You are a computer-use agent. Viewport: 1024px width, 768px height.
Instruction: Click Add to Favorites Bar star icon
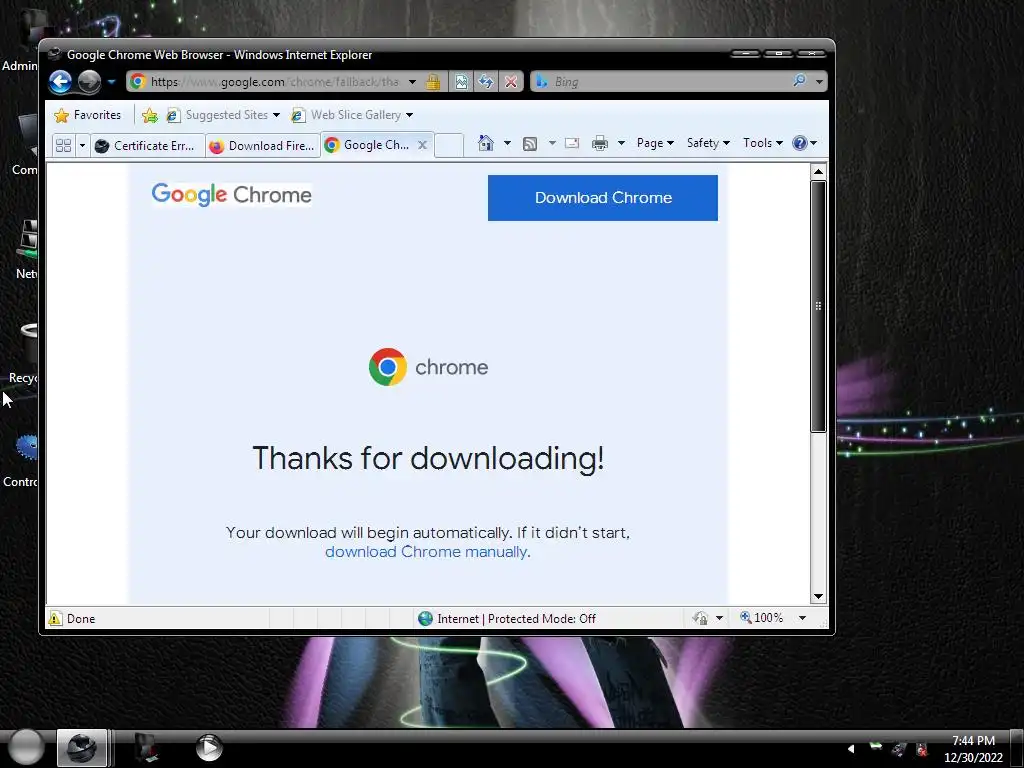[x=150, y=116]
